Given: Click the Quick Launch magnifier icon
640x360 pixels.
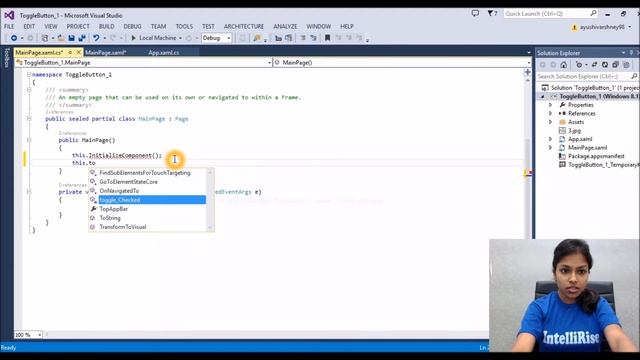Looking at the screenshot, I should click(593, 13).
